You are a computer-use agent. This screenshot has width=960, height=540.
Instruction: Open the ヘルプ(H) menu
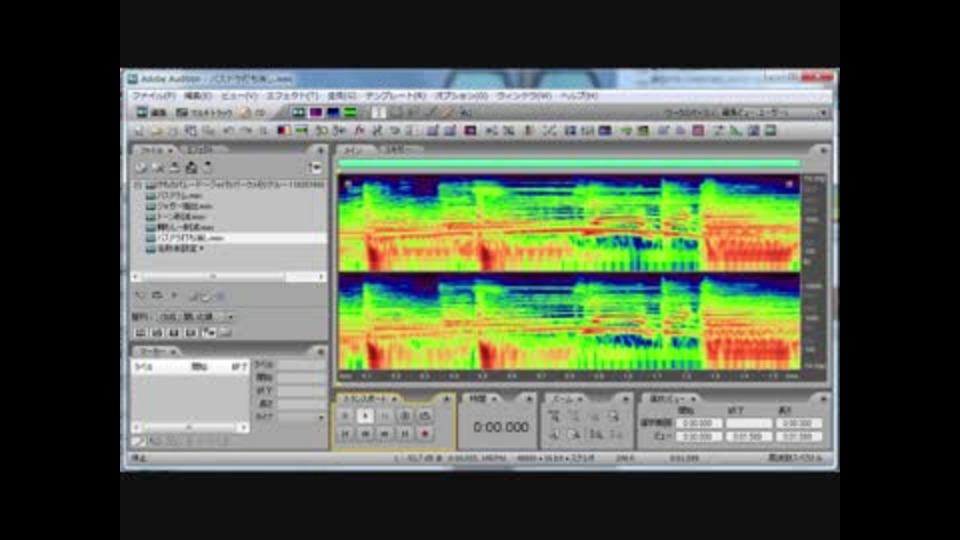point(579,96)
